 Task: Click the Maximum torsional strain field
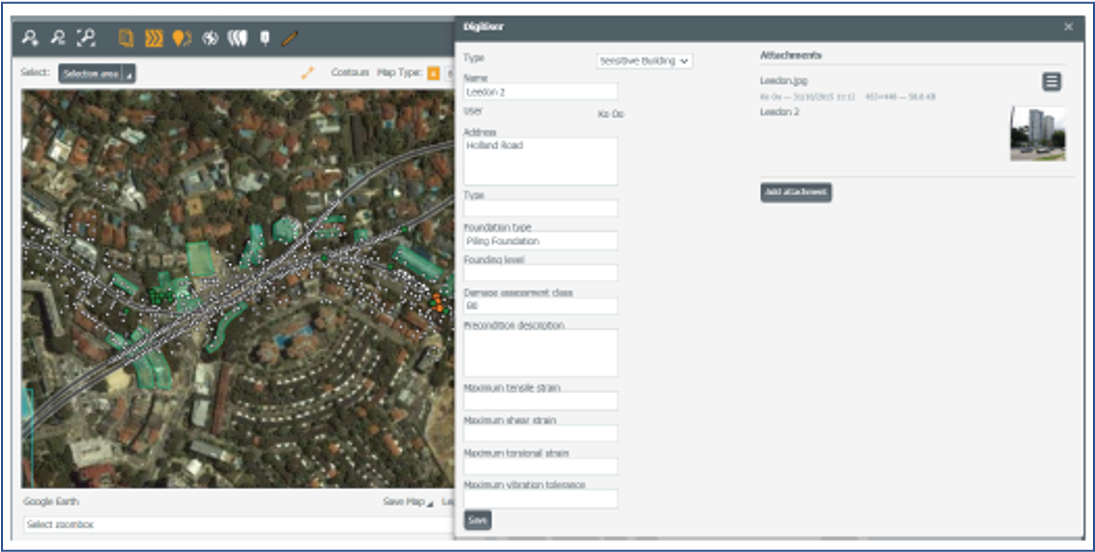pos(541,466)
